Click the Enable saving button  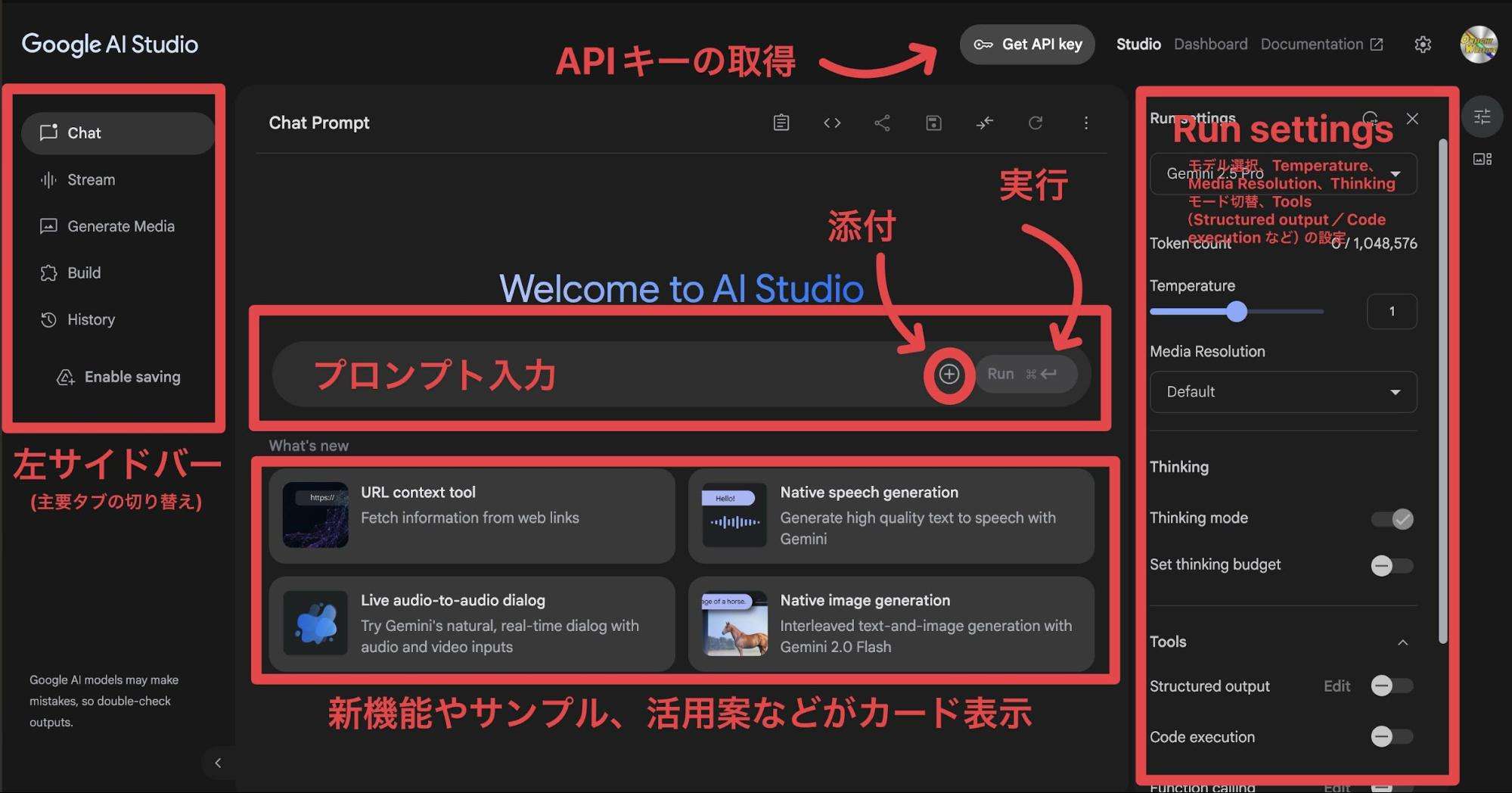point(119,377)
